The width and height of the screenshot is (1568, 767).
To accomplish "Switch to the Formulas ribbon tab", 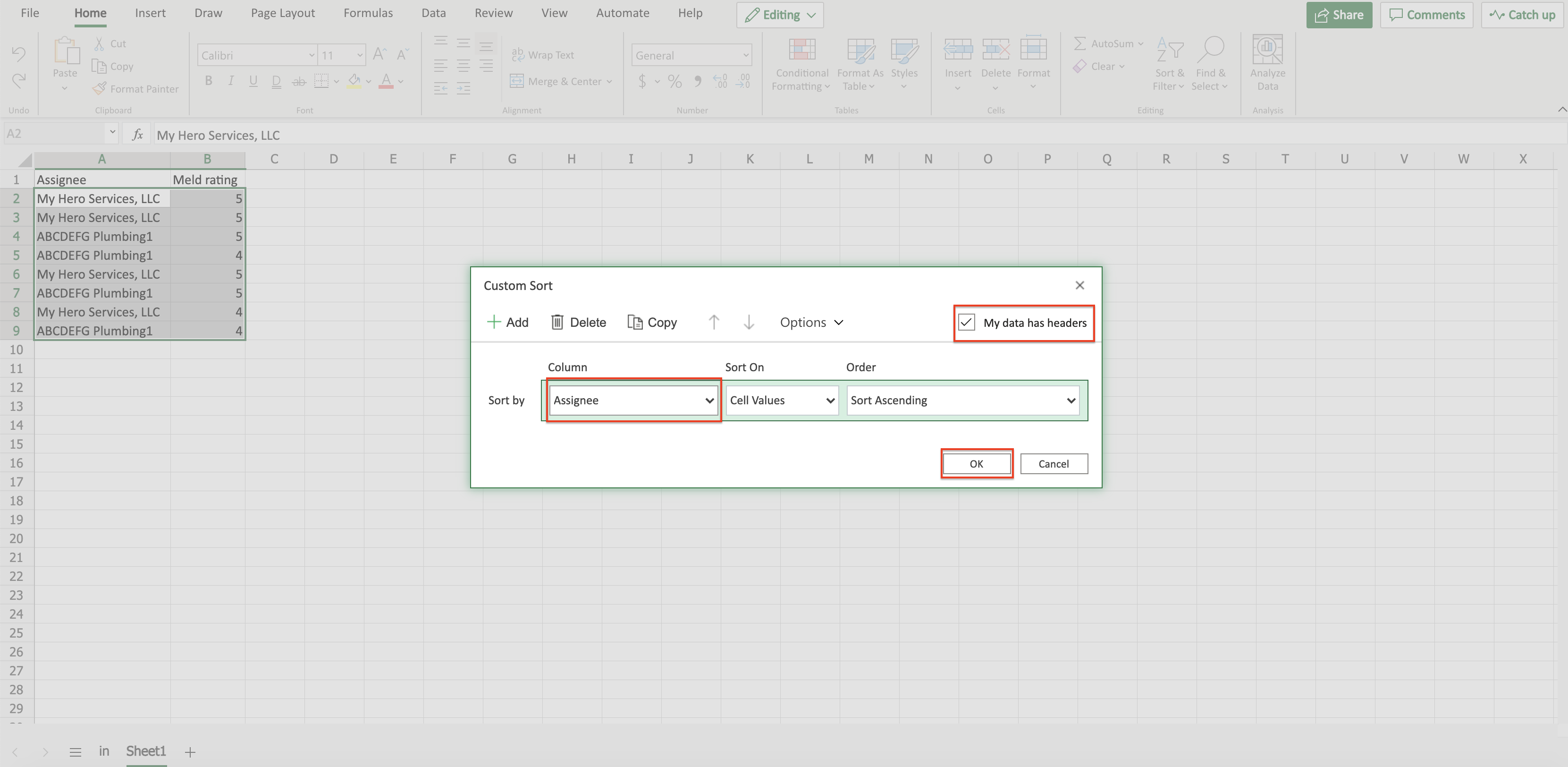I will click(368, 13).
